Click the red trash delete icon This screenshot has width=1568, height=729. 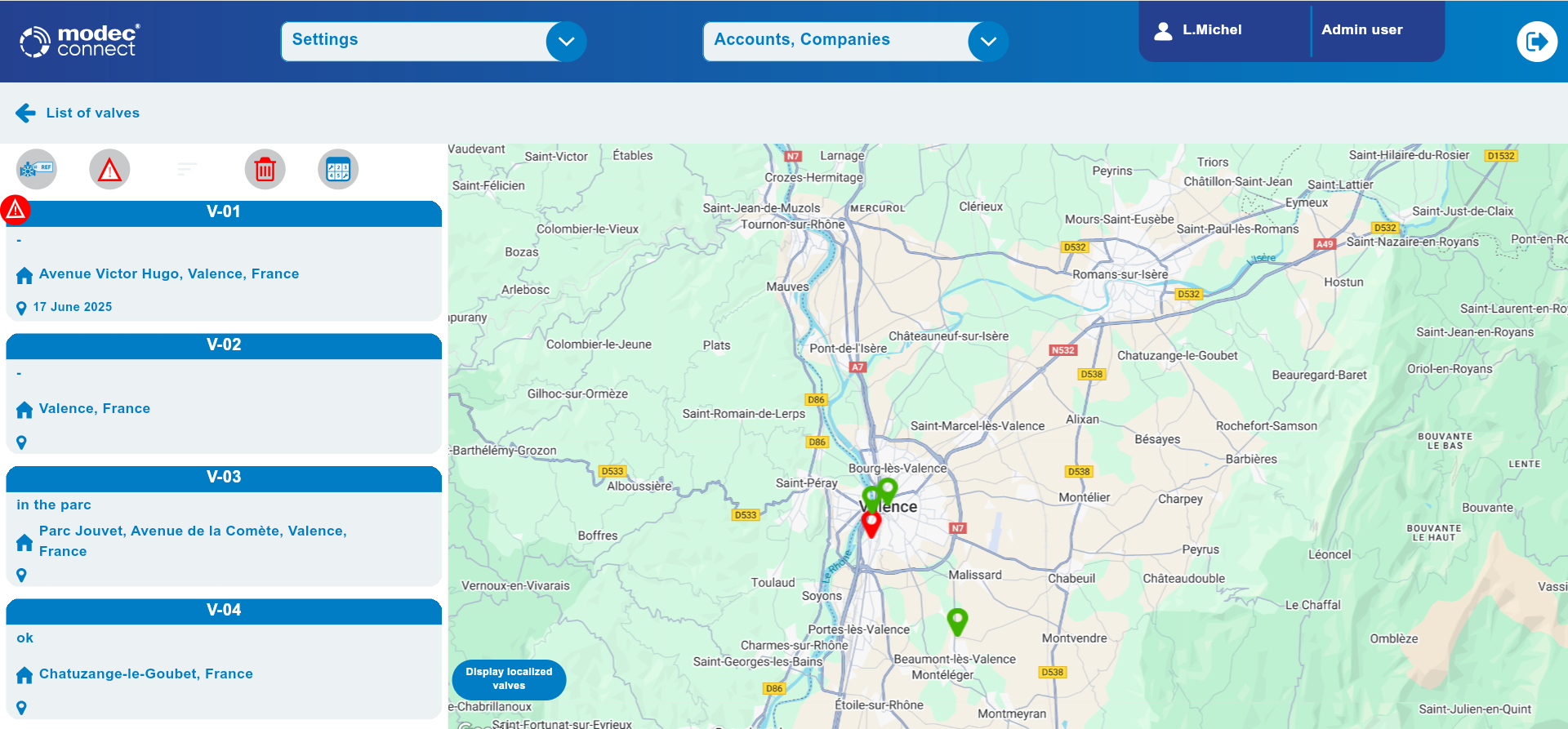[265, 170]
